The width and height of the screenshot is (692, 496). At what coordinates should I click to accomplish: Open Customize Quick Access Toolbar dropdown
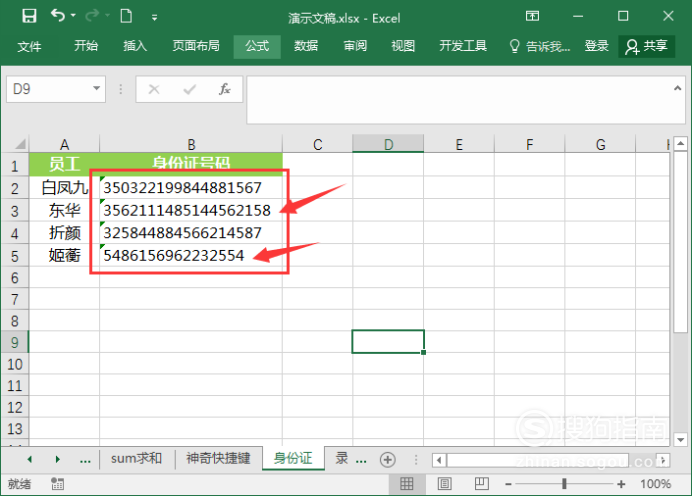pyautogui.click(x=154, y=18)
